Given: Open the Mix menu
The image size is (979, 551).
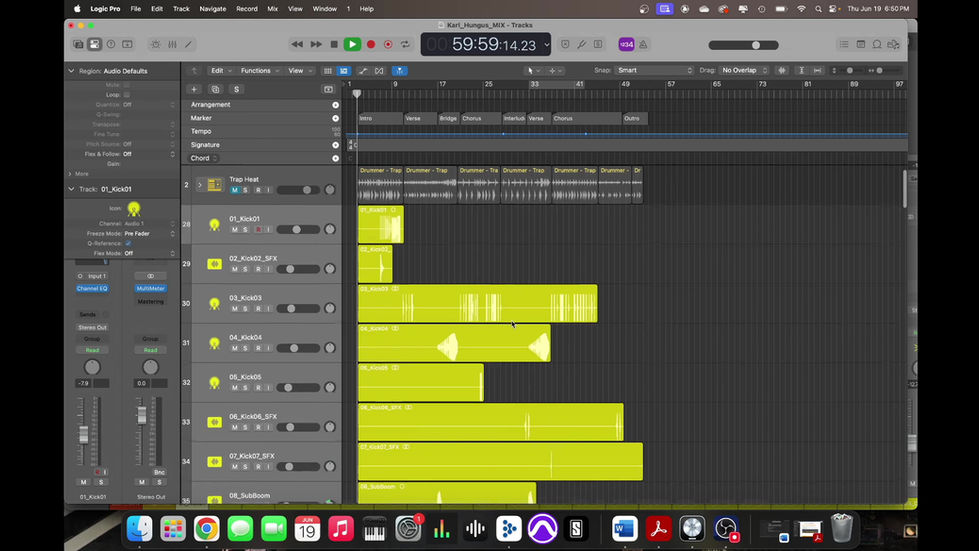Looking at the screenshot, I should click(x=273, y=9).
